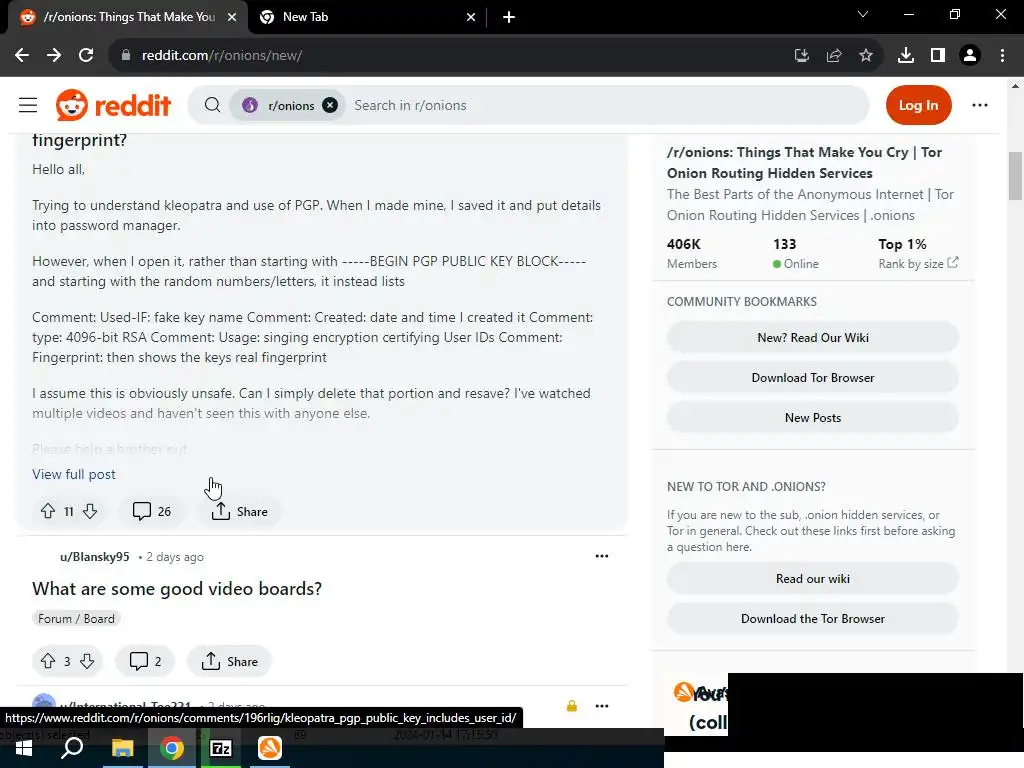Viewport: 1024px width, 768px height.
Task: Click the page vertical scrollbar thumb
Action: [1015, 176]
